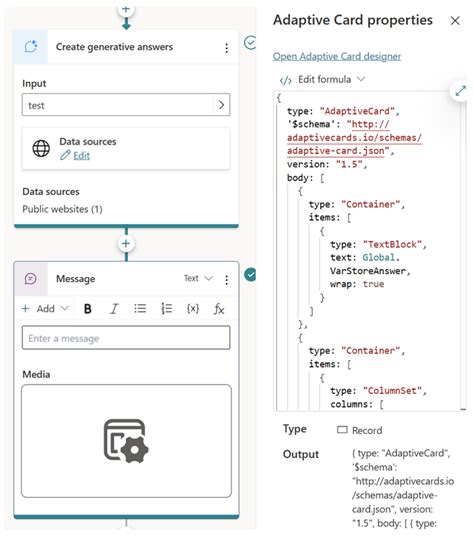
Task: Insert variable using {x} icon
Action: 193,309
